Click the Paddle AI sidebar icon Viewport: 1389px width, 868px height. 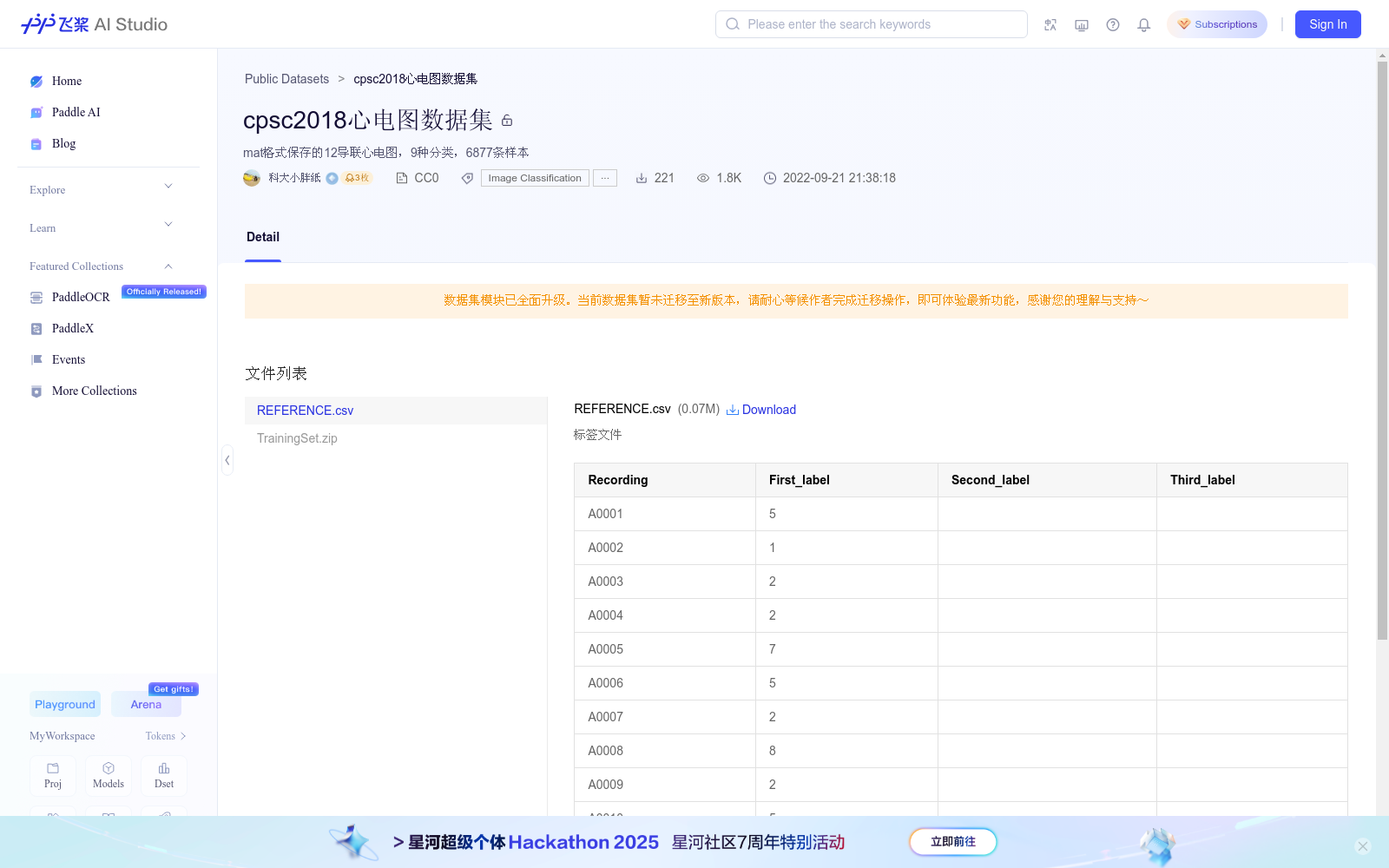(36, 113)
